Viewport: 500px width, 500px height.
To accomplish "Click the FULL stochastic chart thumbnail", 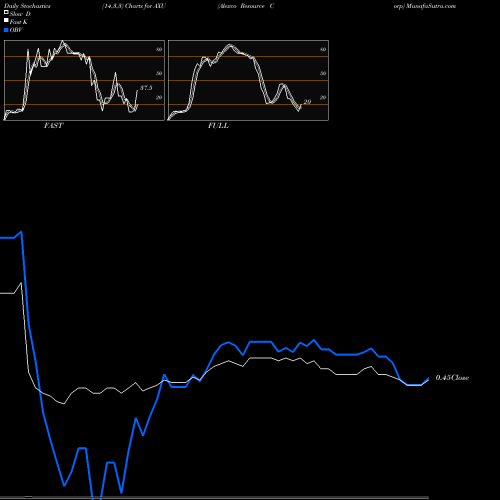I will pyautogui.click(x=248, y=80).
